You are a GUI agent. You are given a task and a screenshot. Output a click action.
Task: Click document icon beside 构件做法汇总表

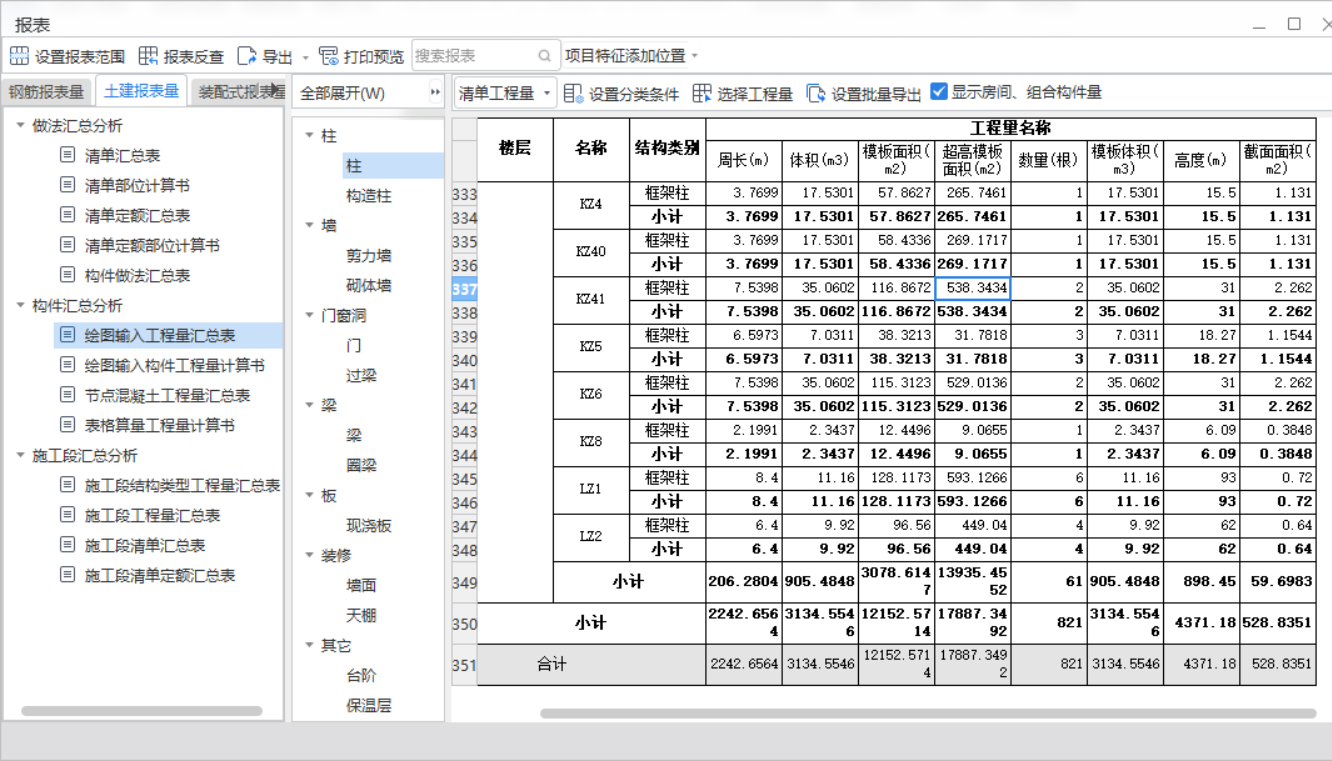pos(67,275)
